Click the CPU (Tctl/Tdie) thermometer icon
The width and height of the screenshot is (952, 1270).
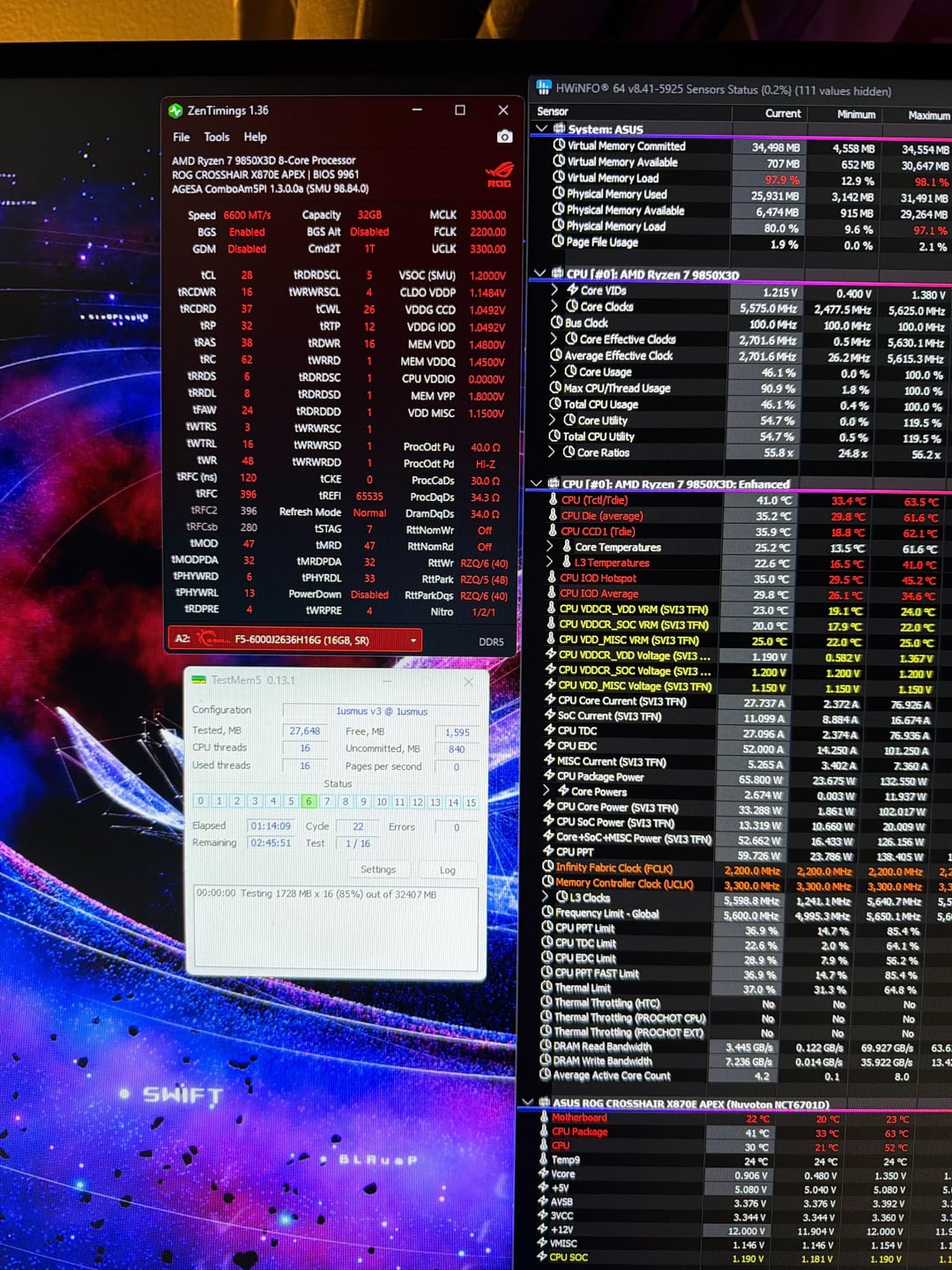553,500
